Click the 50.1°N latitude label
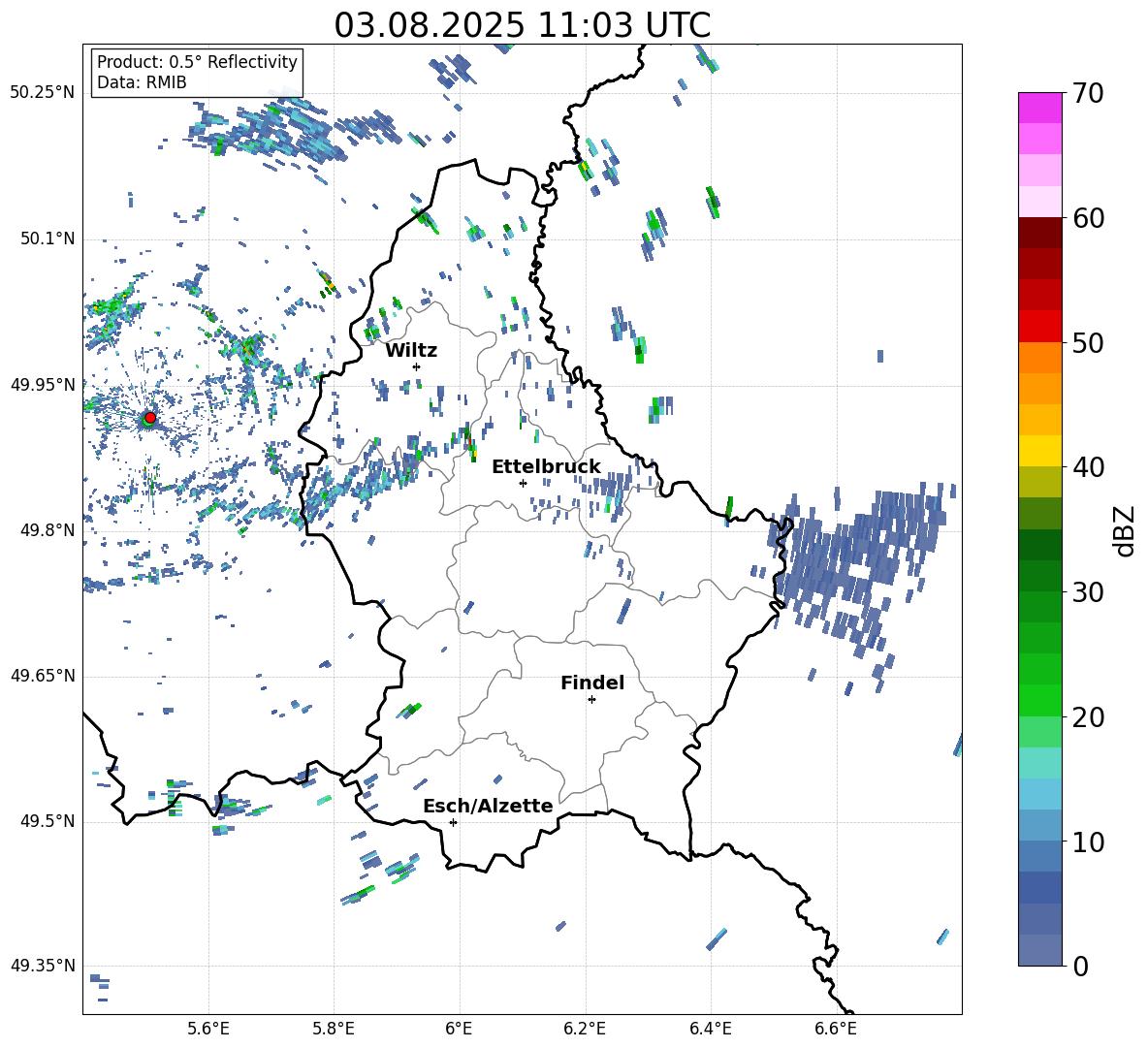Viewport: 1148px width, 1048px height. point(48,239)
